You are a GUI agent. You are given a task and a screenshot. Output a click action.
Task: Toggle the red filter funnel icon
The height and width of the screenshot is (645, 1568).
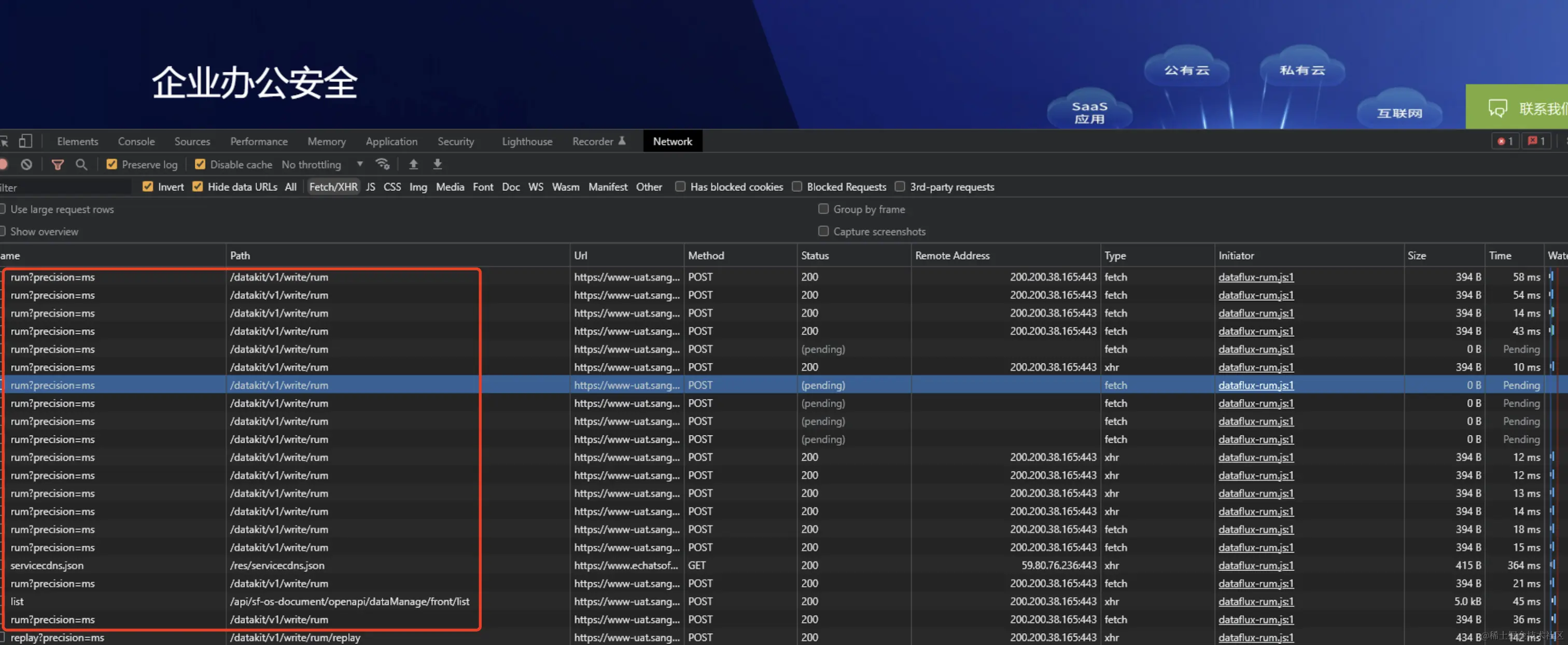[x=58, y=164]
